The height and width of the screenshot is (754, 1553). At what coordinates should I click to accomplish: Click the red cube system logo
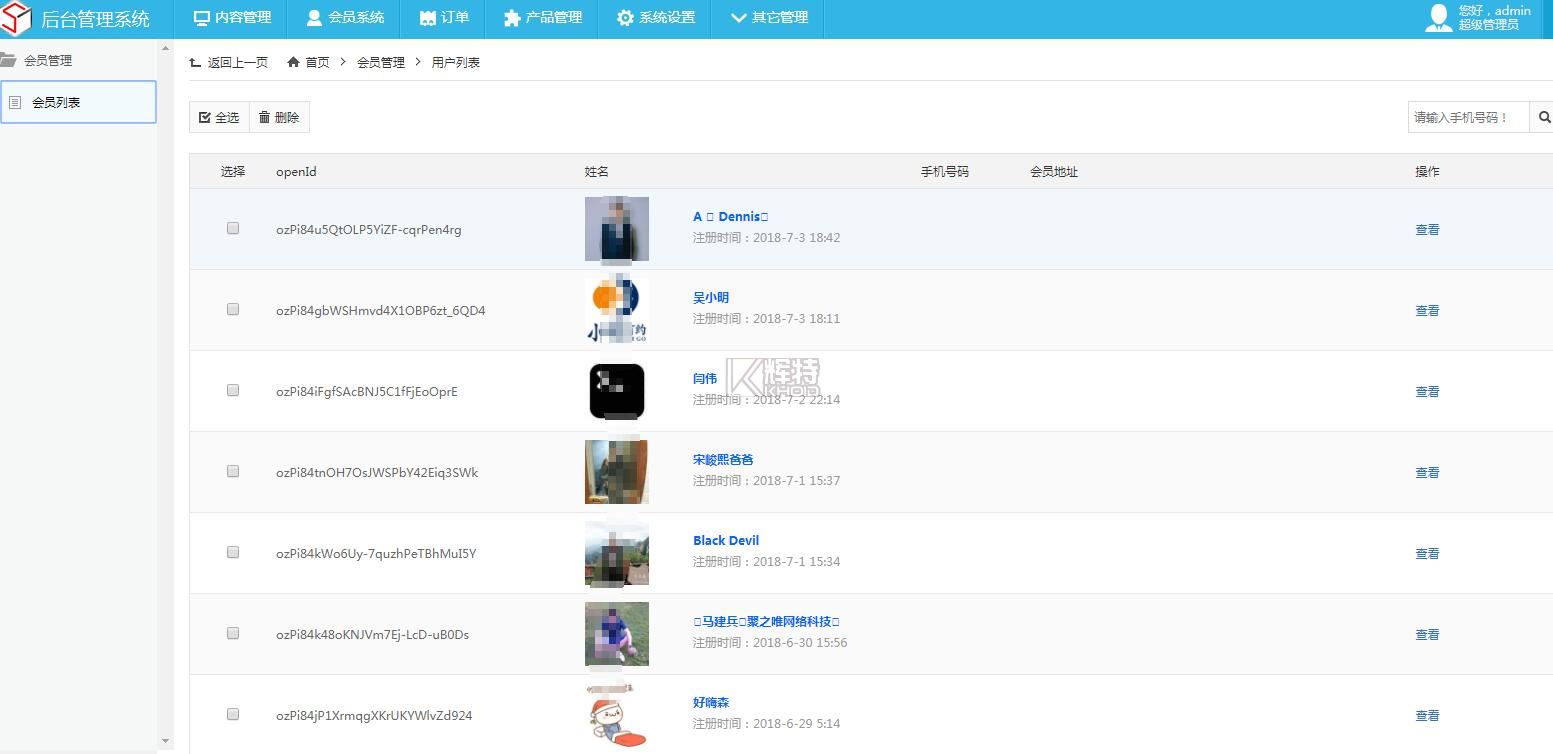(17, 18)
